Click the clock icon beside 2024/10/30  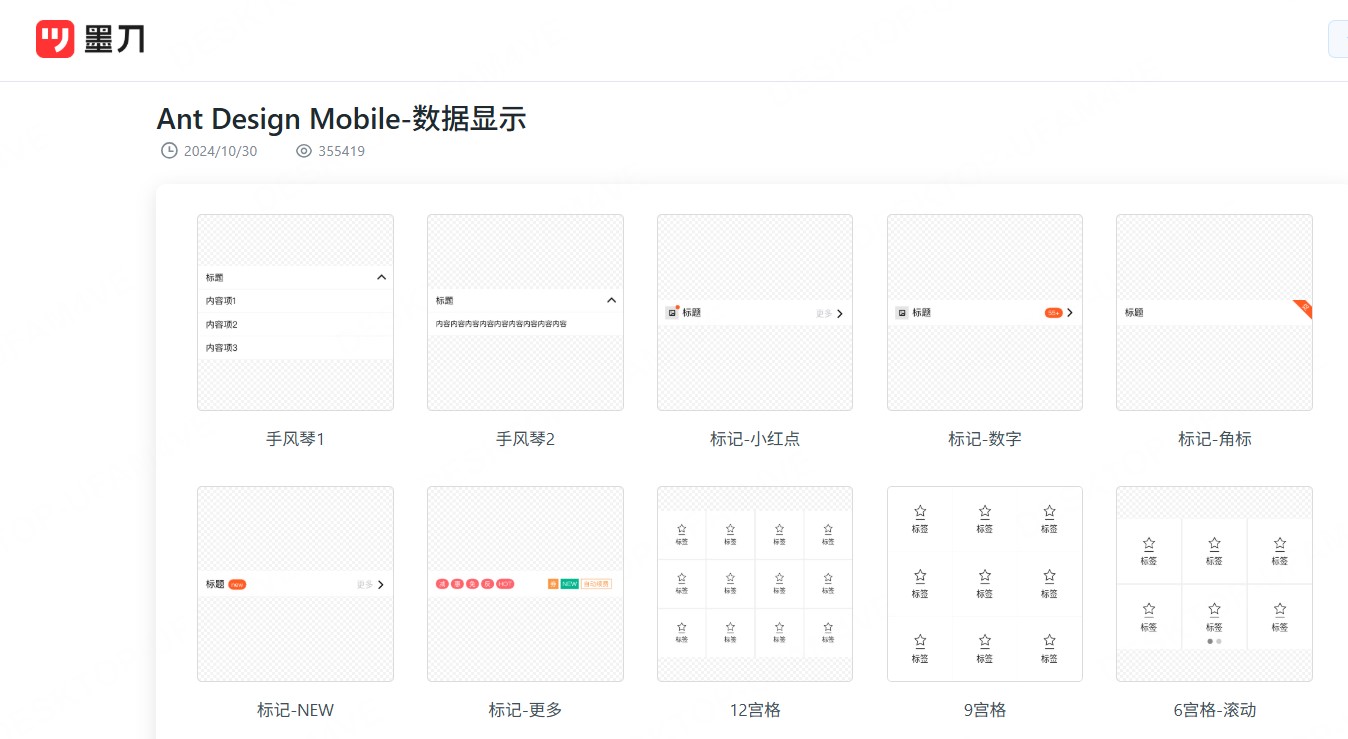coord(169,151)
